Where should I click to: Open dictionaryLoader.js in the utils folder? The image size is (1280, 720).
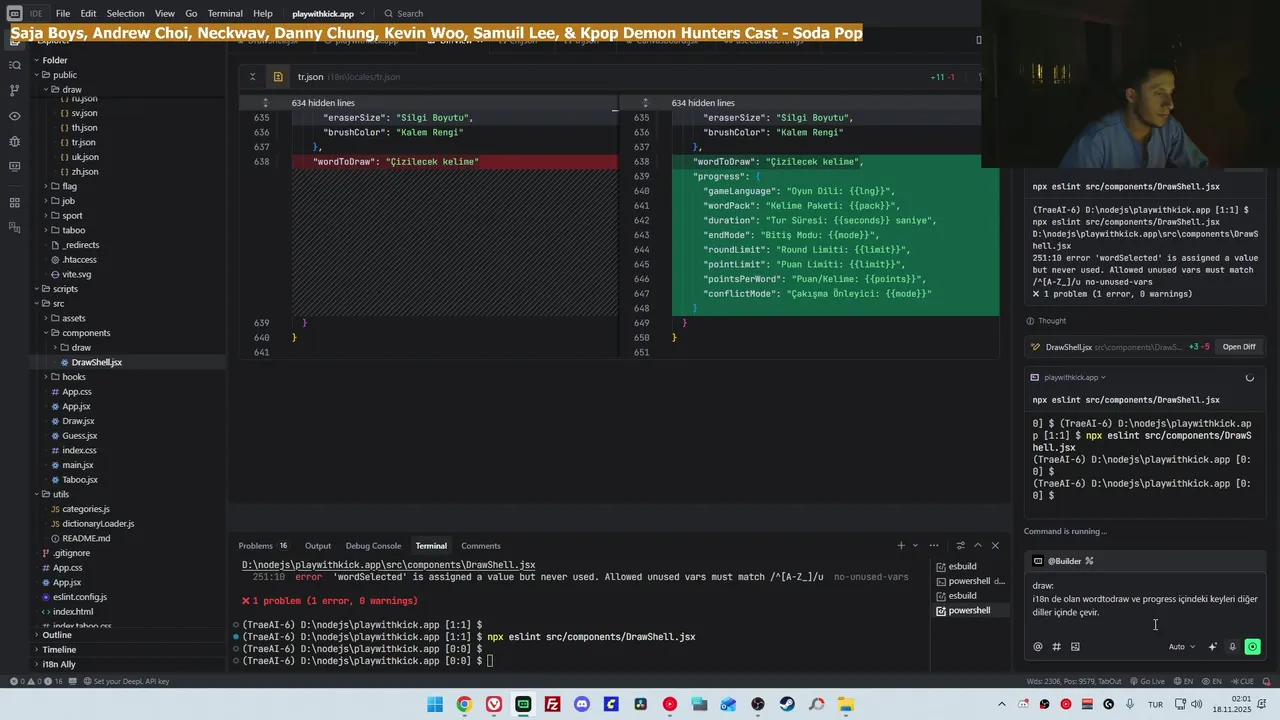point(98,524)
